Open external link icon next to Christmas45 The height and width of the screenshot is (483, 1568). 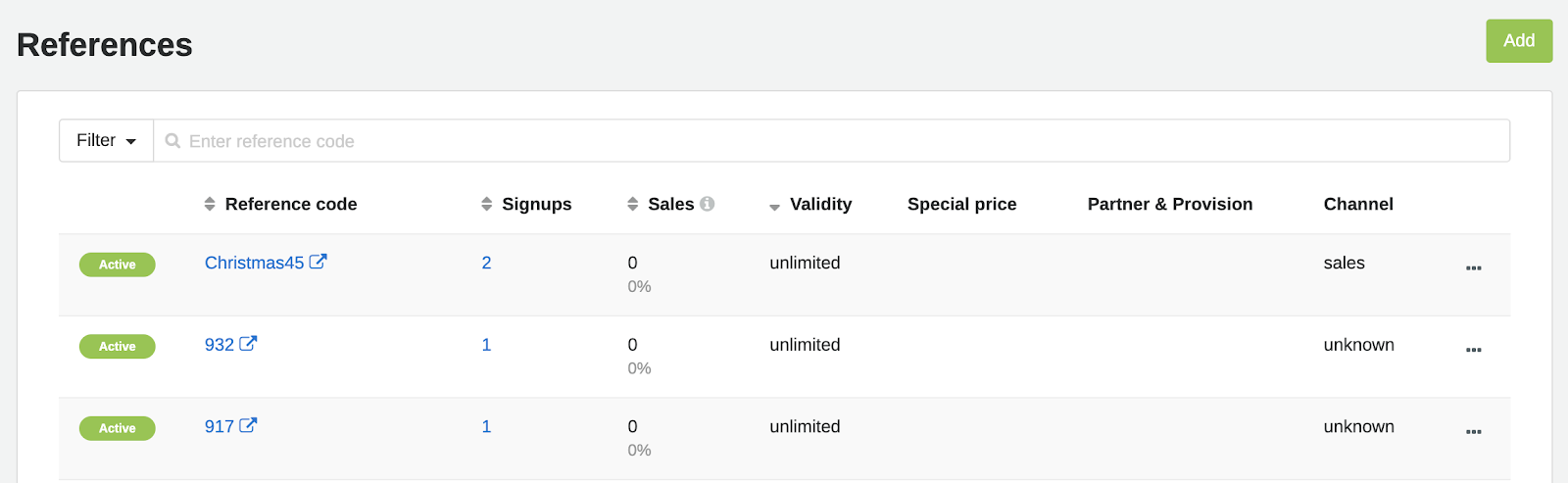pos(318,262)
